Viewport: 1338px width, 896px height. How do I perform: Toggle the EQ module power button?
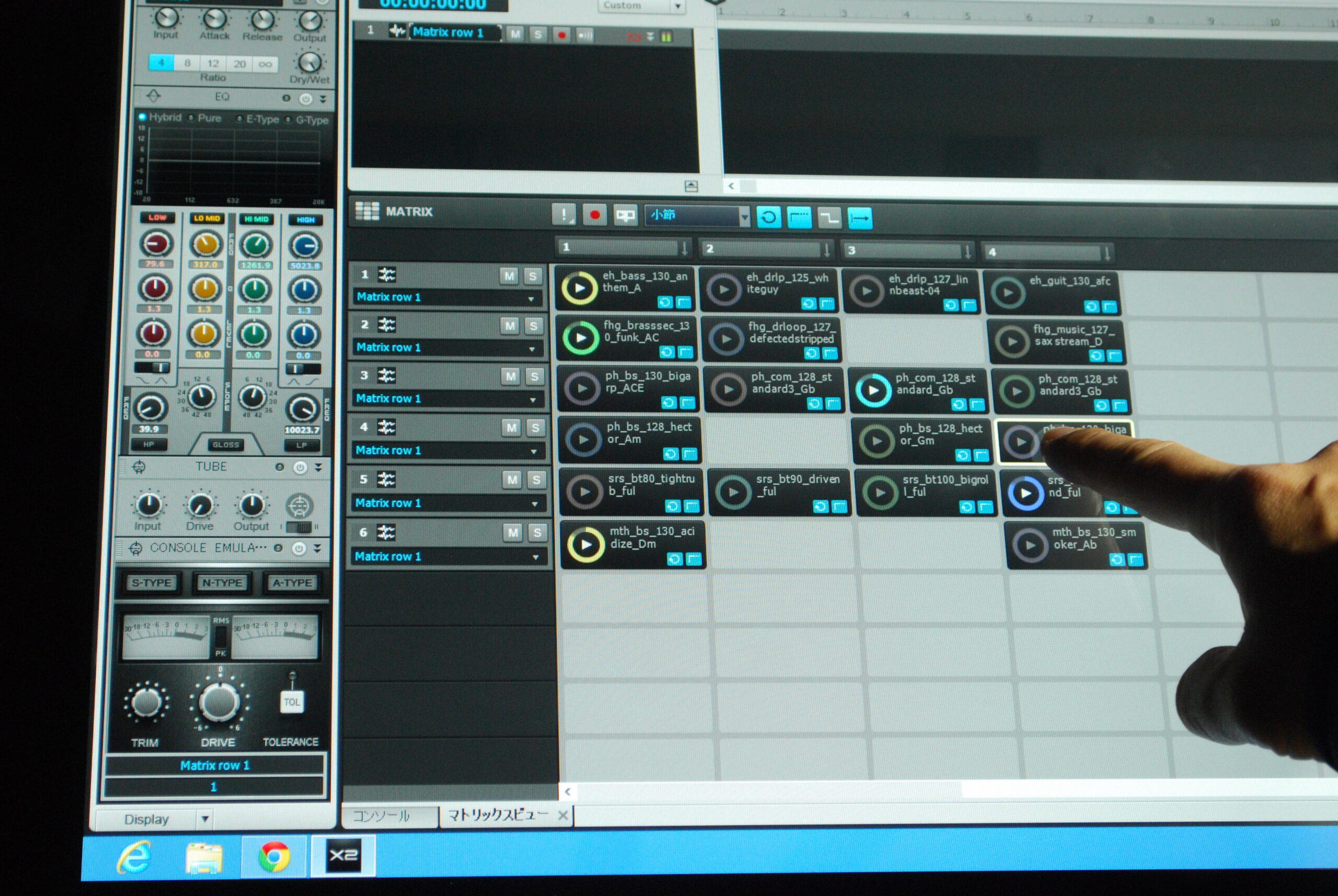pyautogui.click(x=306, y=99)
